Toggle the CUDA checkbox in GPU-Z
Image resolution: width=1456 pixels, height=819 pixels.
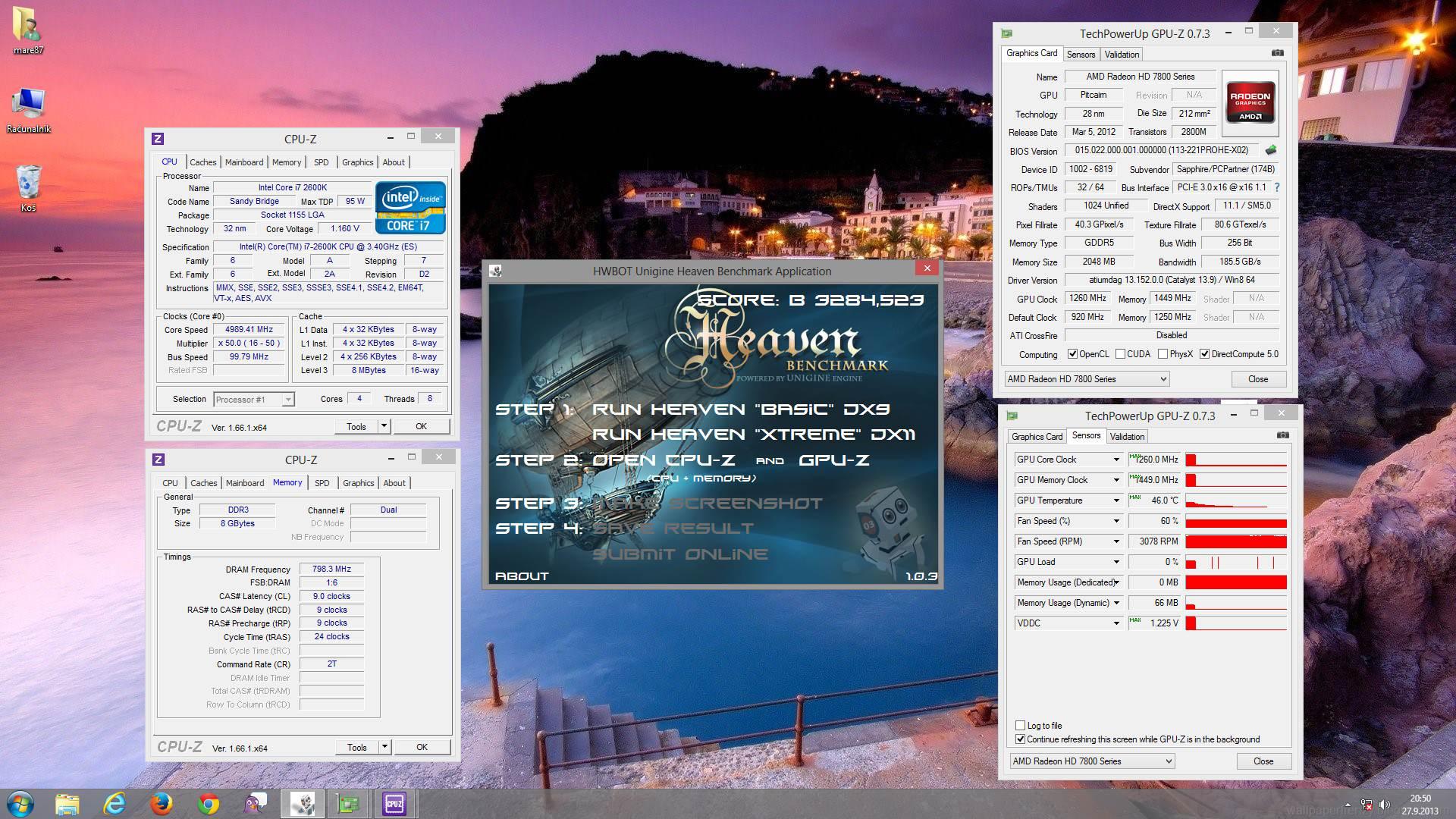point(1120,354)
